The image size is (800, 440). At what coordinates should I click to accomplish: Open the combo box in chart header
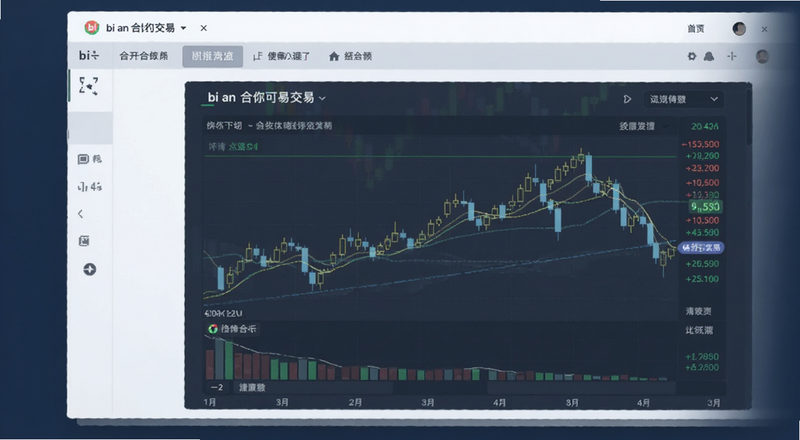click(684, 99)
